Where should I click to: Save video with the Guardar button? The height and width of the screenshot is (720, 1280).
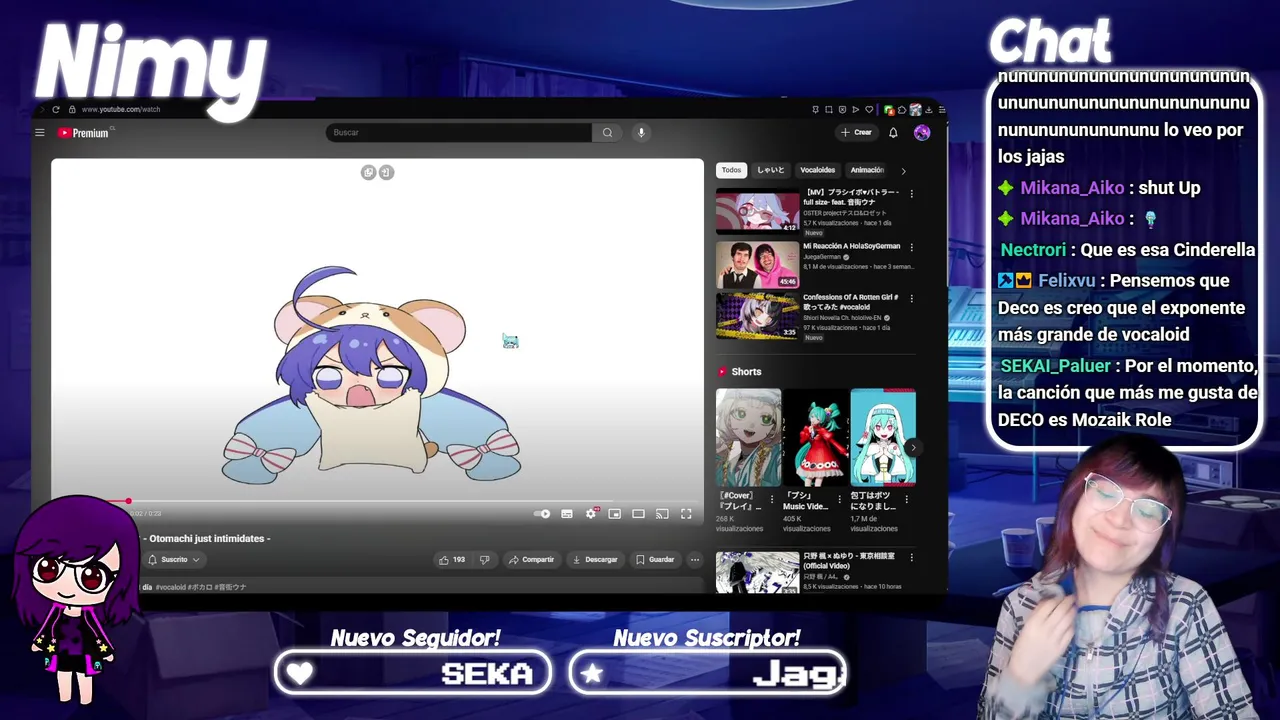(655, 560)
